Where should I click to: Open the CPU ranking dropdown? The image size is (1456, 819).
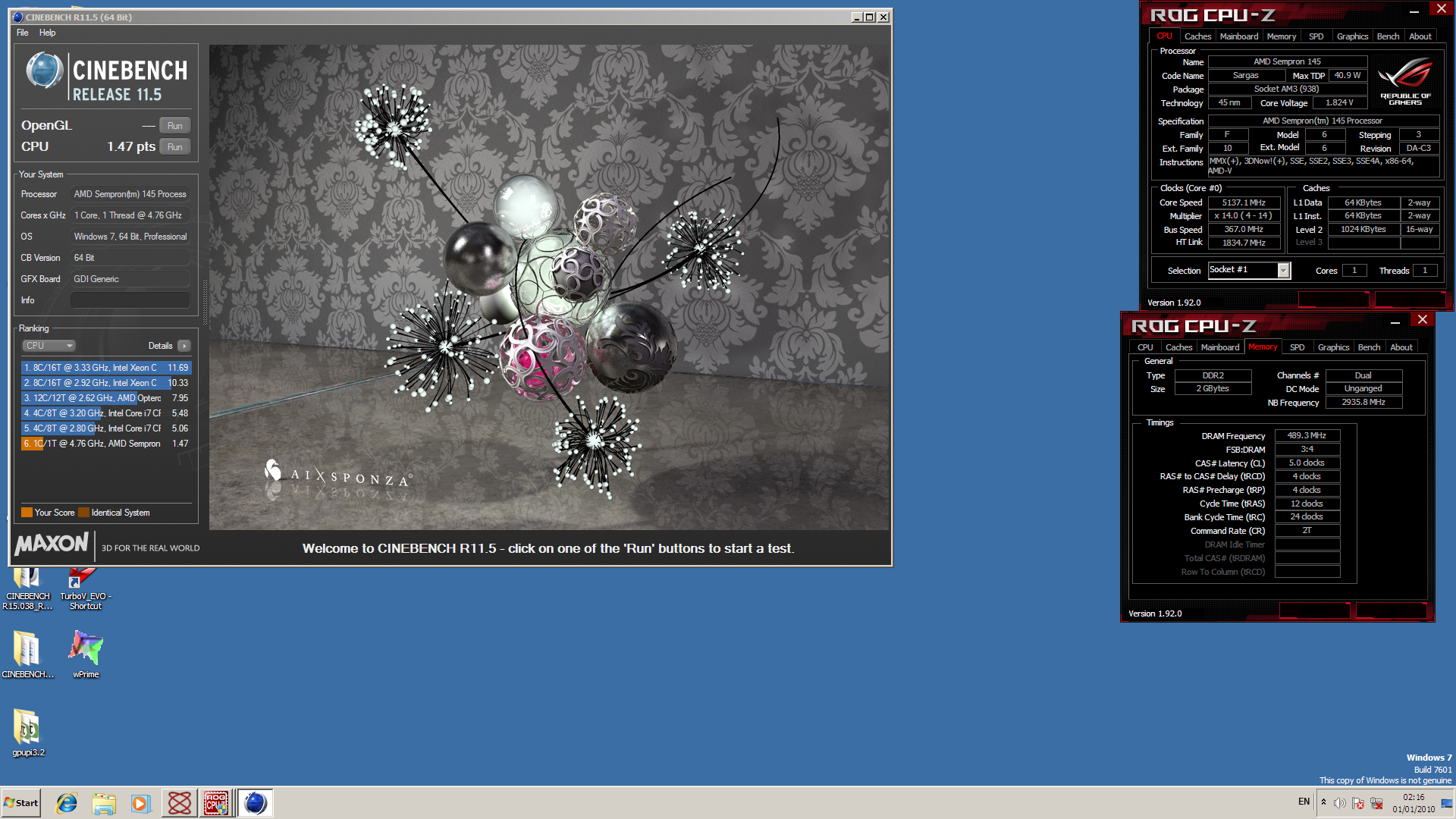(x=49, y=346)
